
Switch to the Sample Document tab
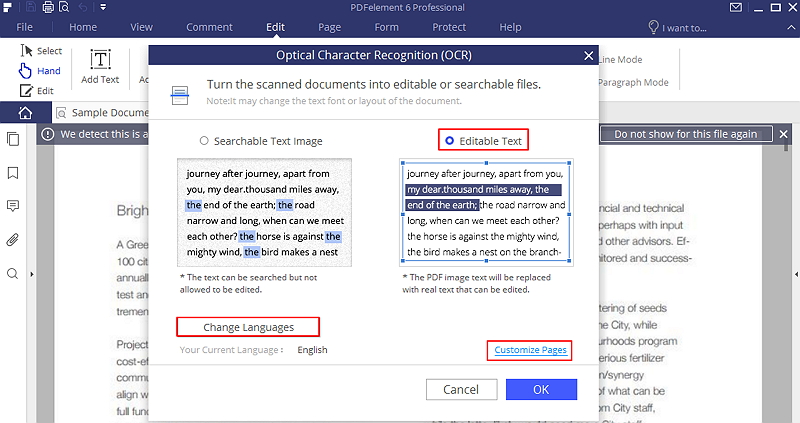click(x=102, y=113)
